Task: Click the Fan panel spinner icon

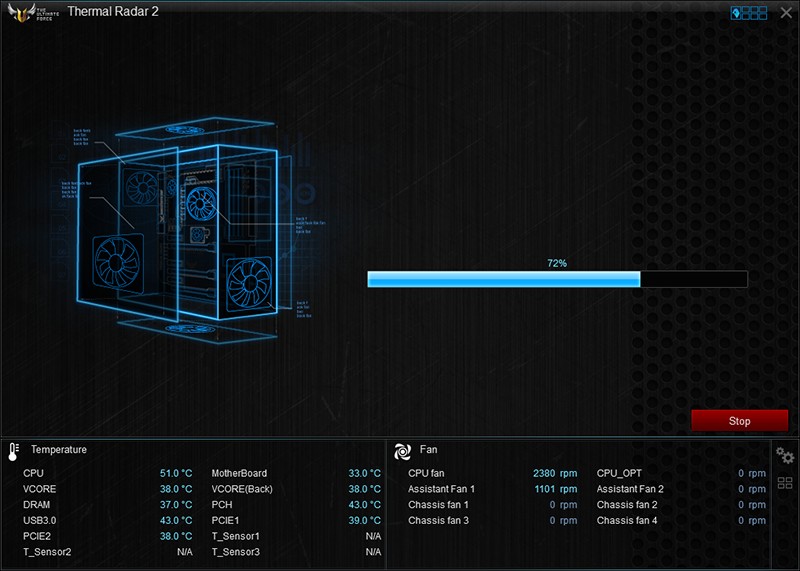Action: click(x=402, y=452)
